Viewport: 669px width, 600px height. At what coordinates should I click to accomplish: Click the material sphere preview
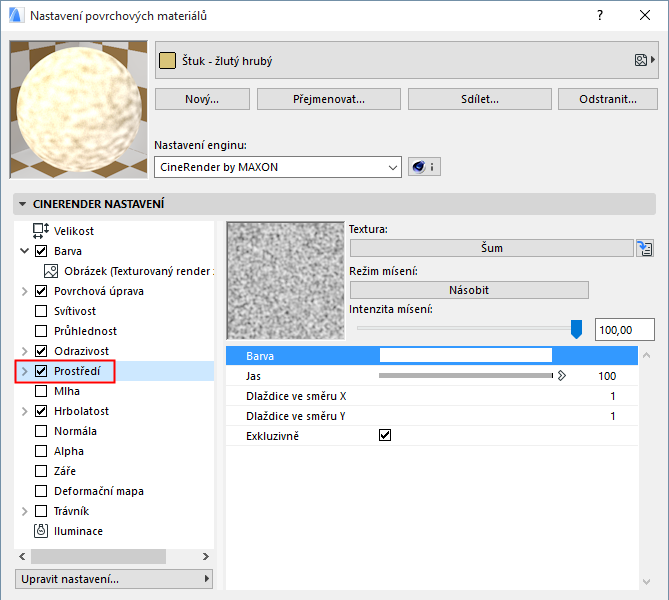(x=79, y=110)
